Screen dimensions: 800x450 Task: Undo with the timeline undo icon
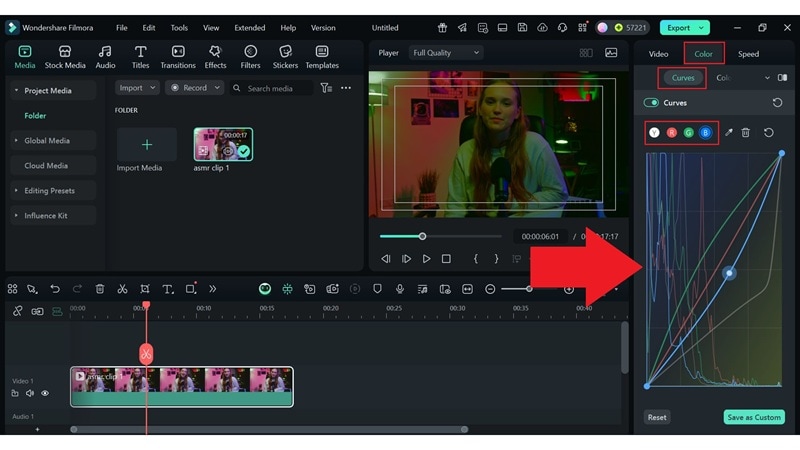pyautogui.click(x=55, y=289)
